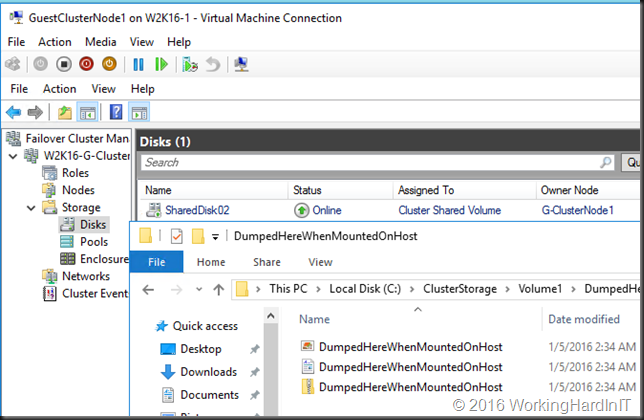Click Explorer Up arrow button

pos(219,290)
